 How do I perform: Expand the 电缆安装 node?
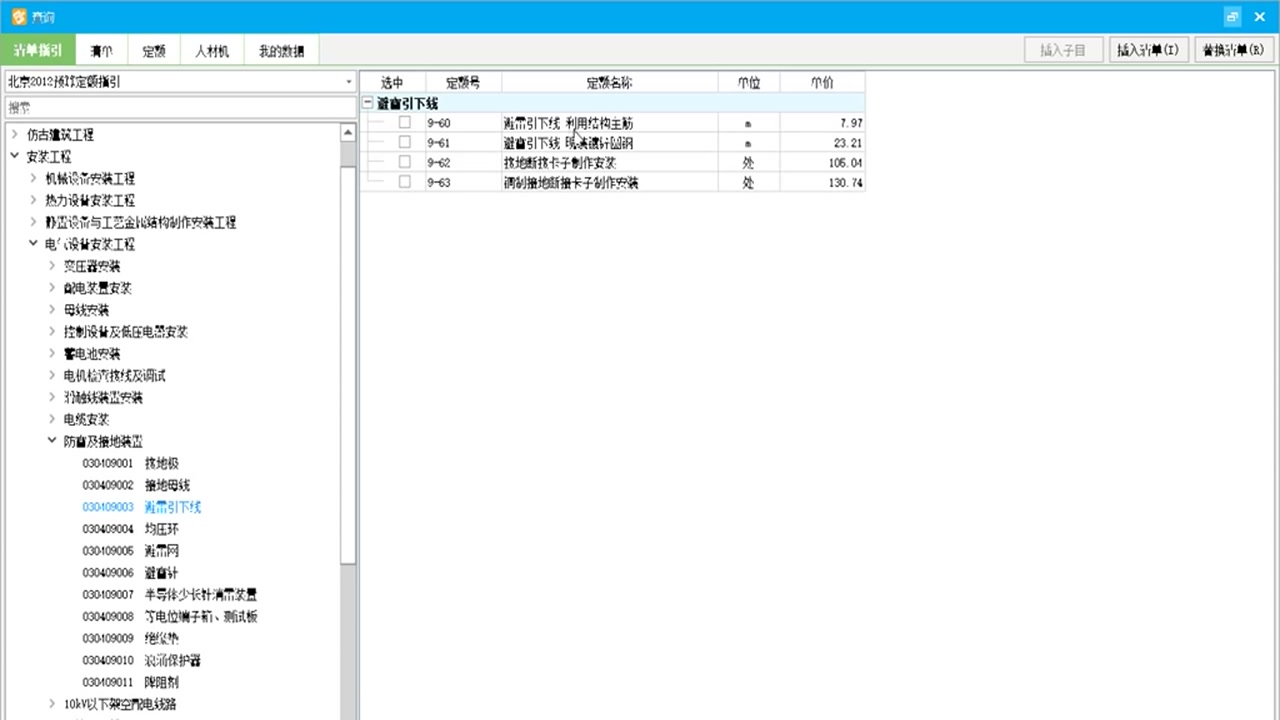[52, 419]
